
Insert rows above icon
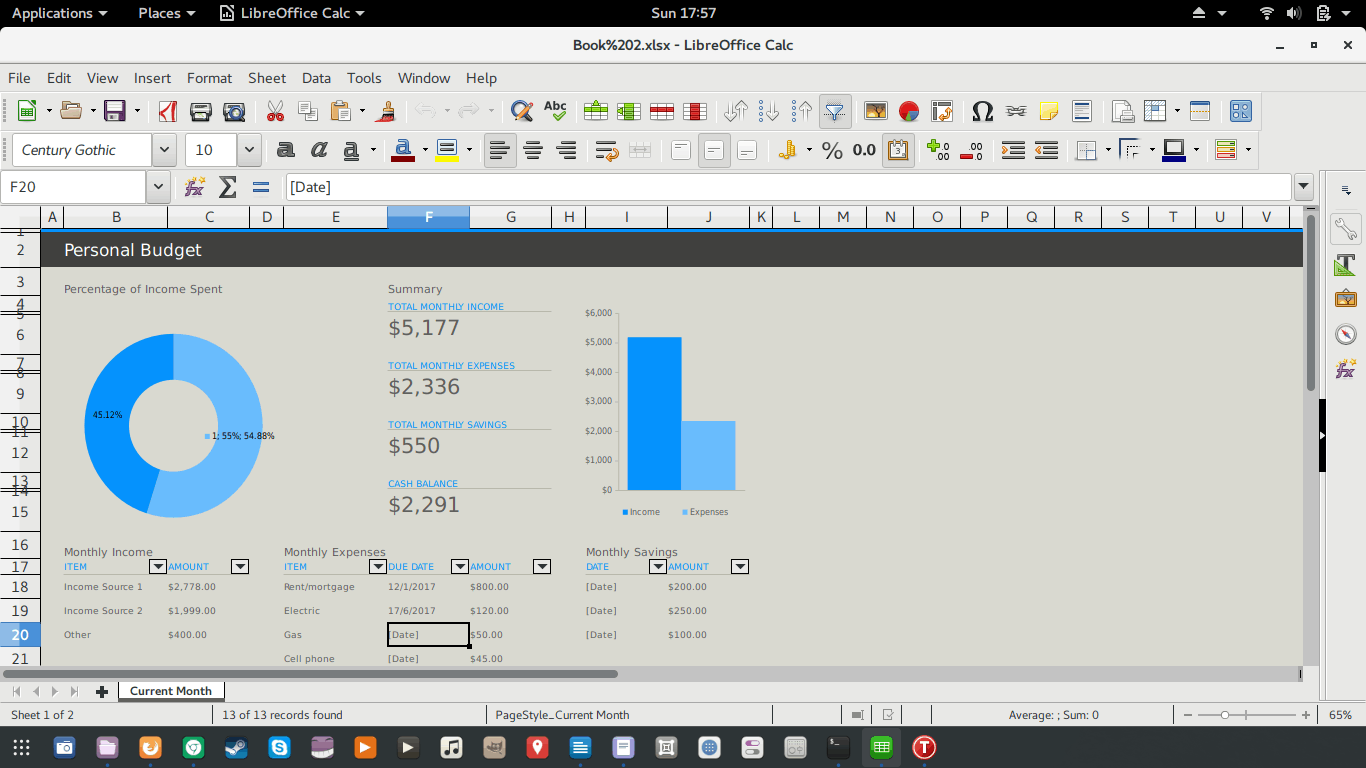[596, 111]
